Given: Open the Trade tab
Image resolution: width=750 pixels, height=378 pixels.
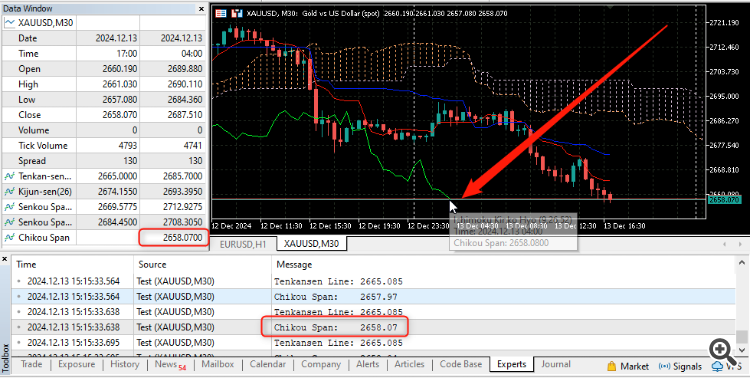Looking at the screenshot, I should pyautogui.click(x=32, y=365).
